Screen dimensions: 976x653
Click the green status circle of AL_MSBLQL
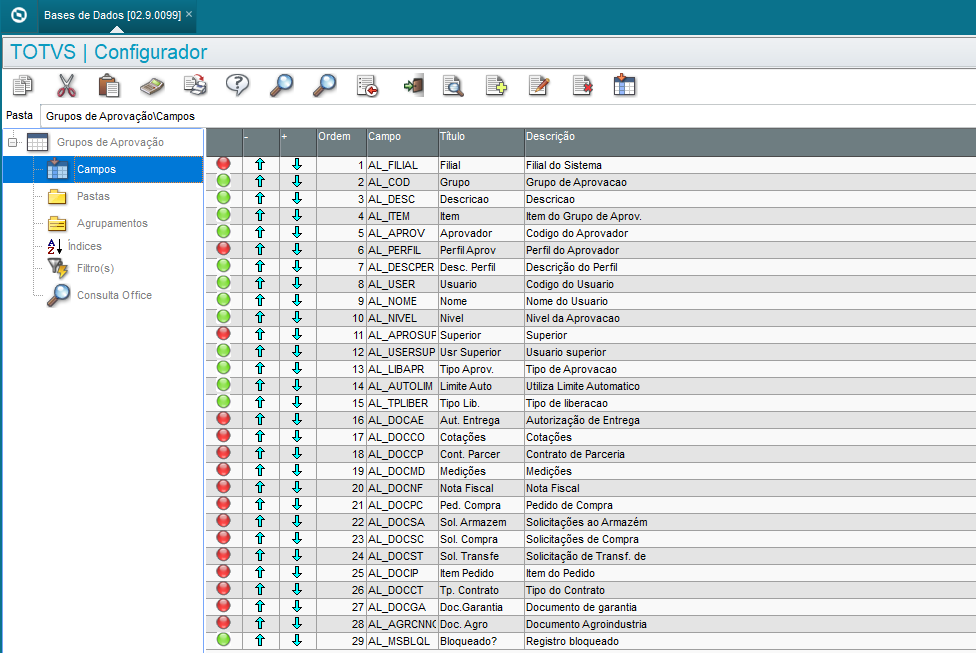pyautogui.click(x=223, y=639)
